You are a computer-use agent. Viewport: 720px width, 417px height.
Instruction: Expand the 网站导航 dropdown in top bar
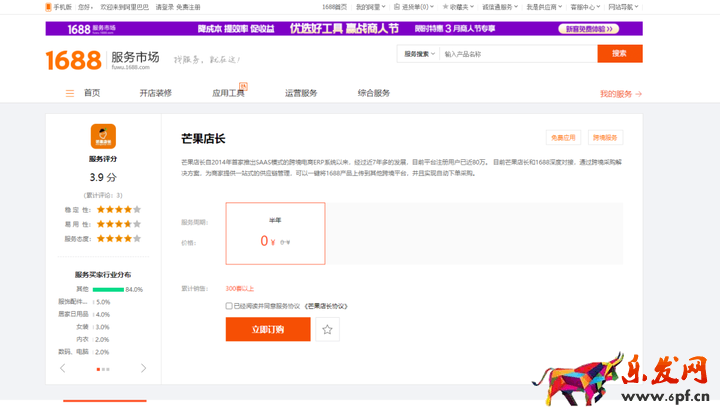pos(621,6)
